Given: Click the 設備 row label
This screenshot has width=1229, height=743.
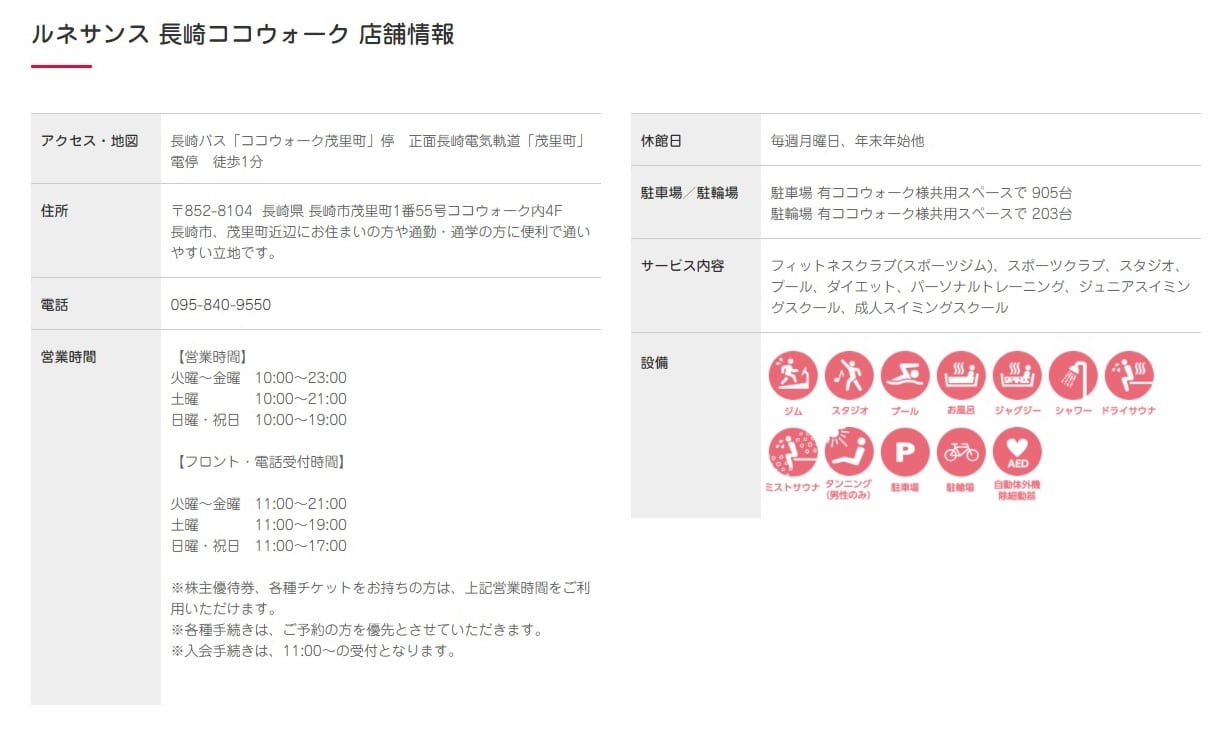Looking at the screenshot, I should pos(654,362).
